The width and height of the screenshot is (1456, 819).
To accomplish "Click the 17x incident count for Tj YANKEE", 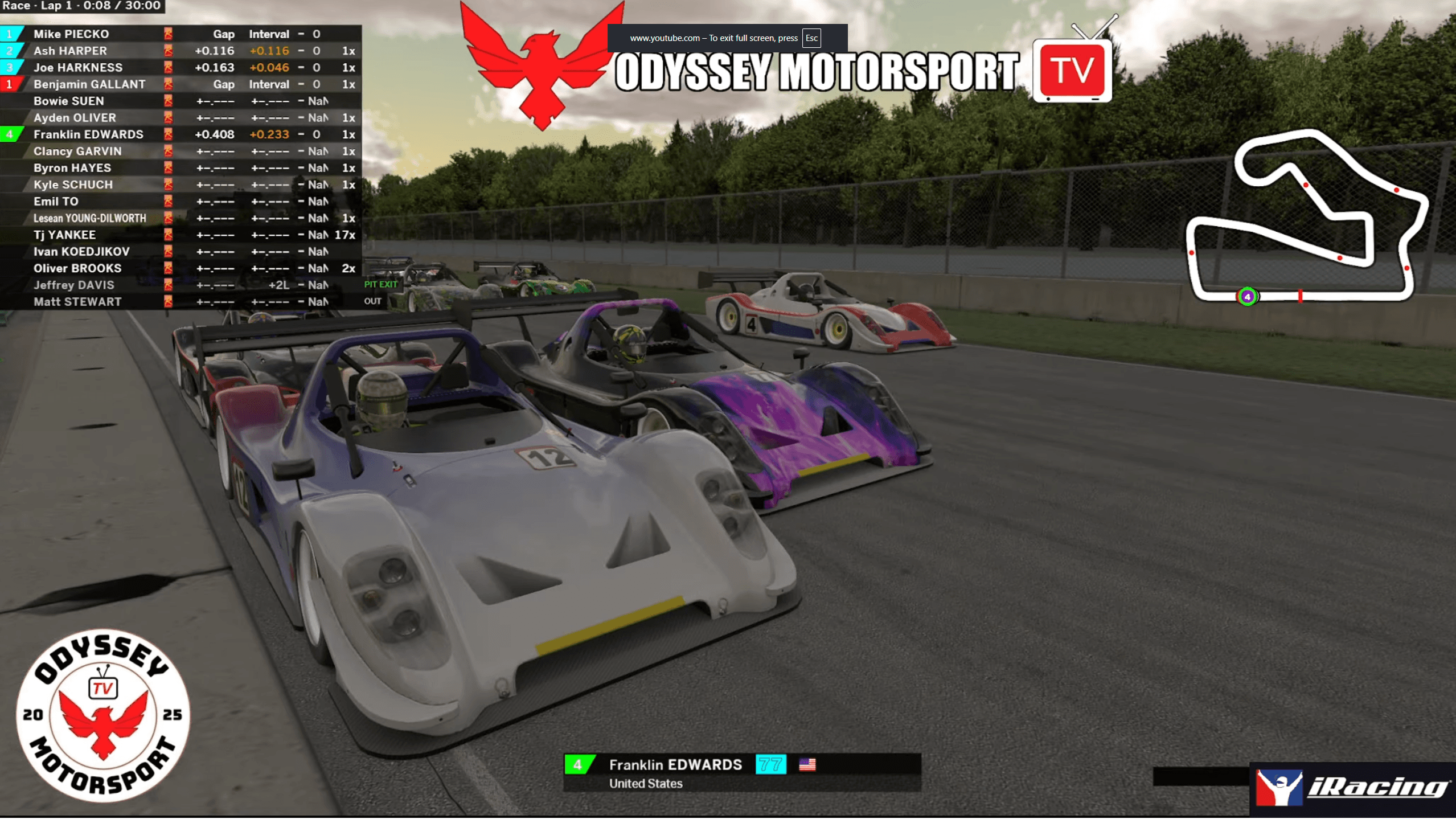I will (345, 235).
